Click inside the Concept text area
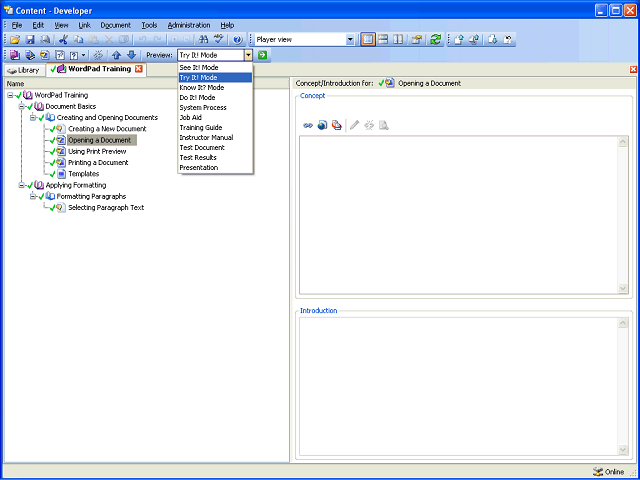This screenshot has height=480, width=640. (x=459, y=215)
